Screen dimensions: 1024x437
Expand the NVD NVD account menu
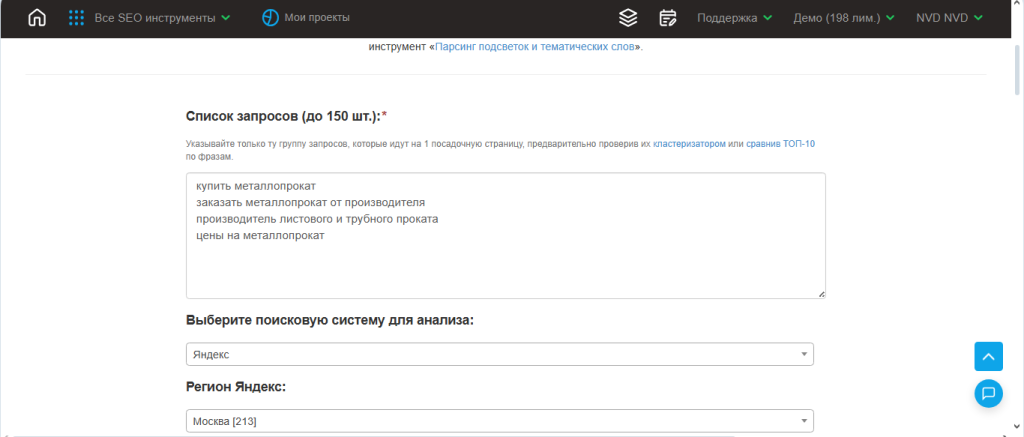tap(949, 18)
